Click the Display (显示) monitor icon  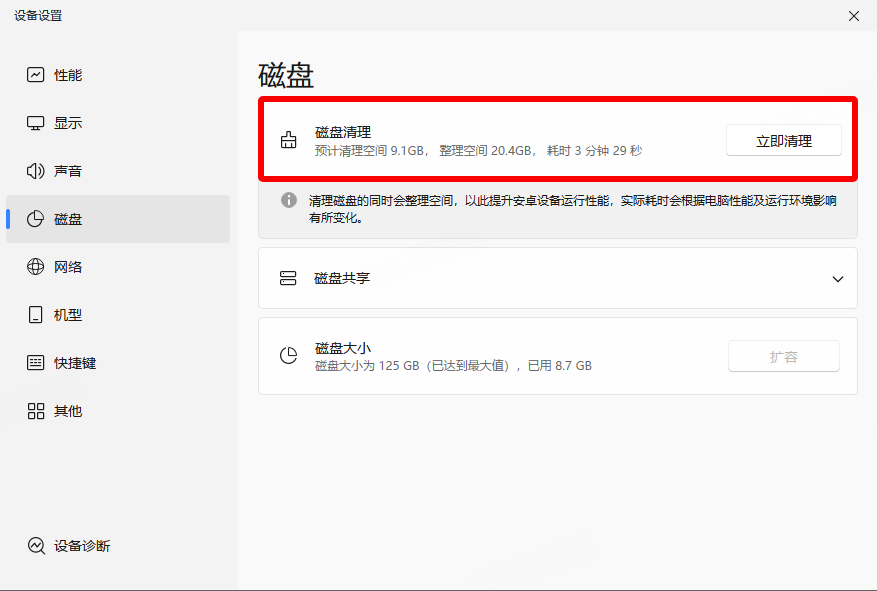pyautogui.click(x=36, y=123)
